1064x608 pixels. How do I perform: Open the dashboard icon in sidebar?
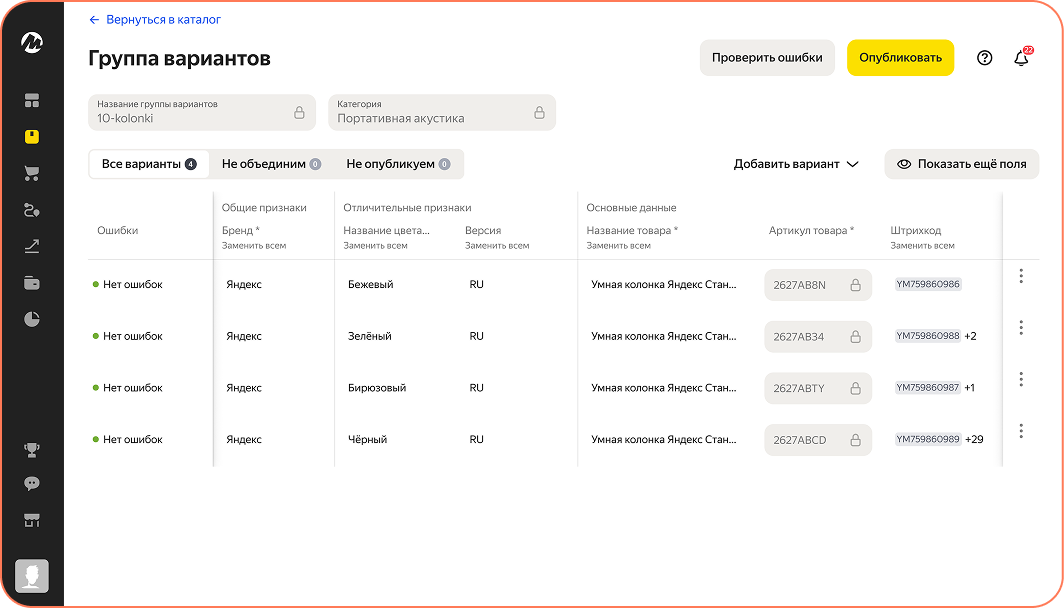pos(32,100)
